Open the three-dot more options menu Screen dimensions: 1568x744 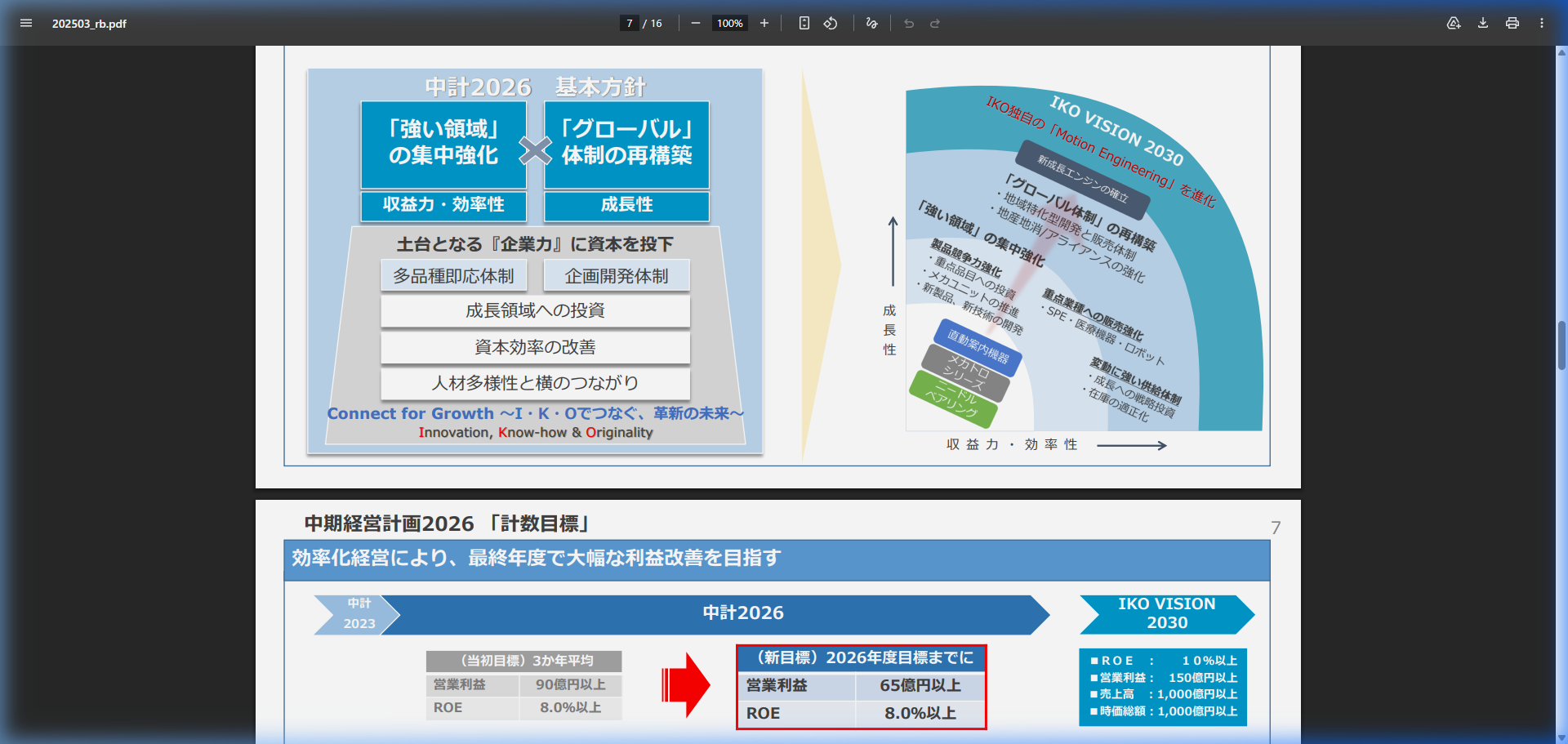1542,24
